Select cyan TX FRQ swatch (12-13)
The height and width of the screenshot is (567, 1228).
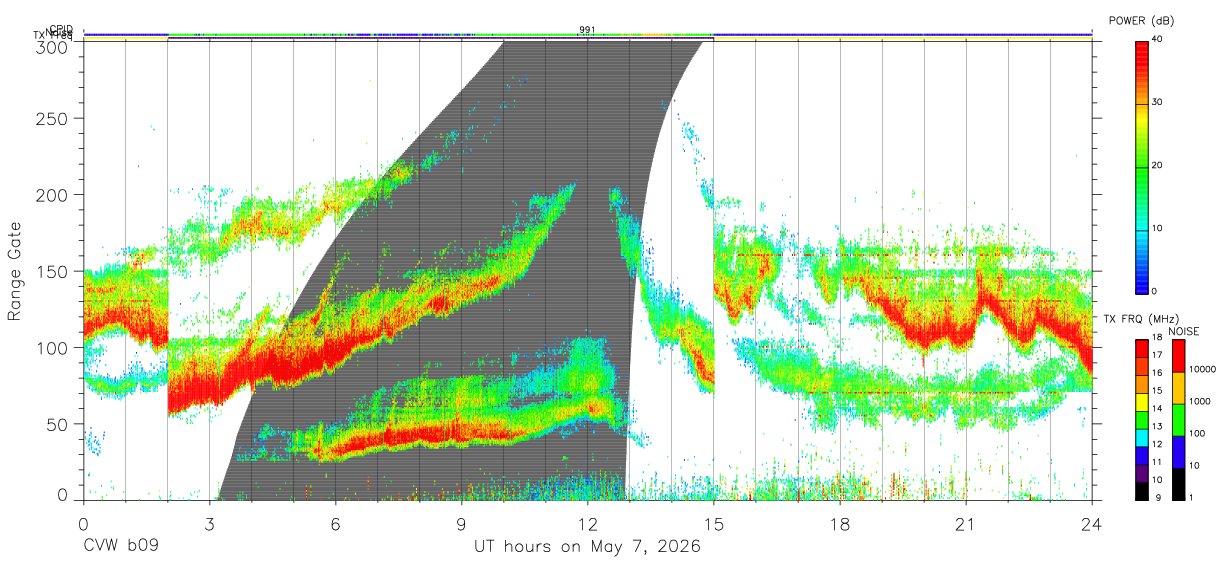point(1142,438)
